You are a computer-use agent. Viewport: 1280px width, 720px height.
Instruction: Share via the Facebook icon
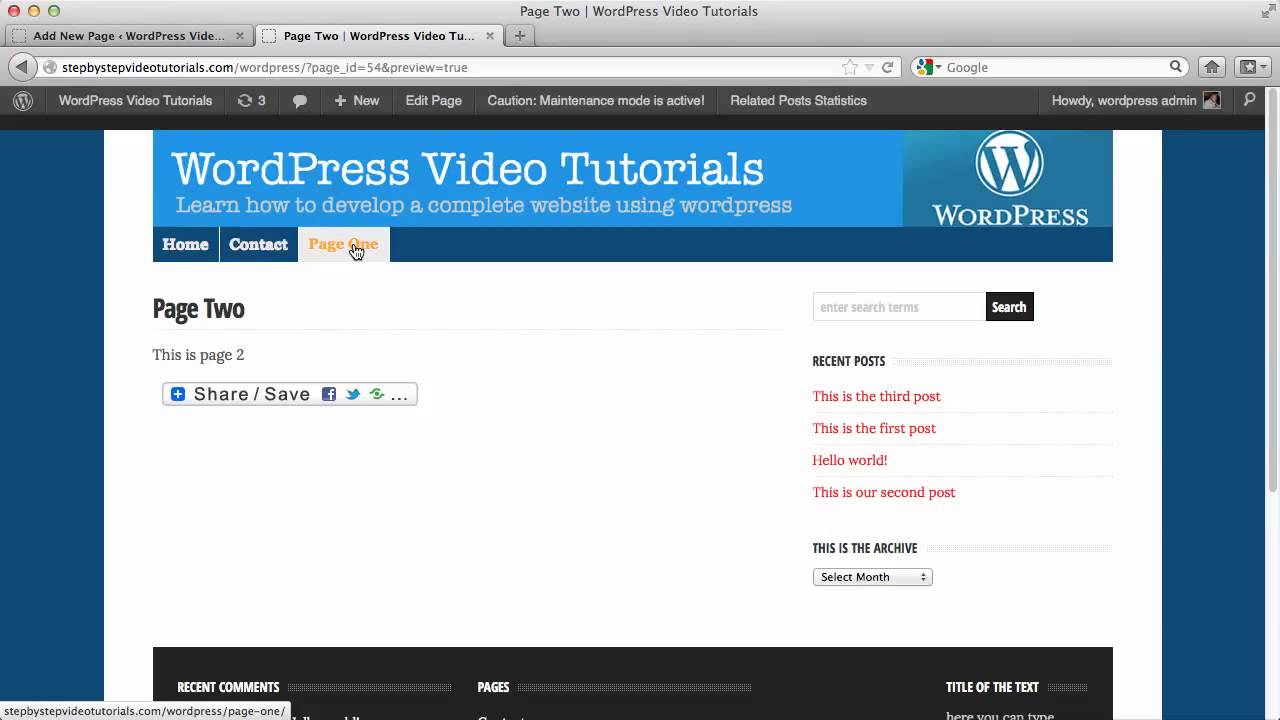point(329,394)
